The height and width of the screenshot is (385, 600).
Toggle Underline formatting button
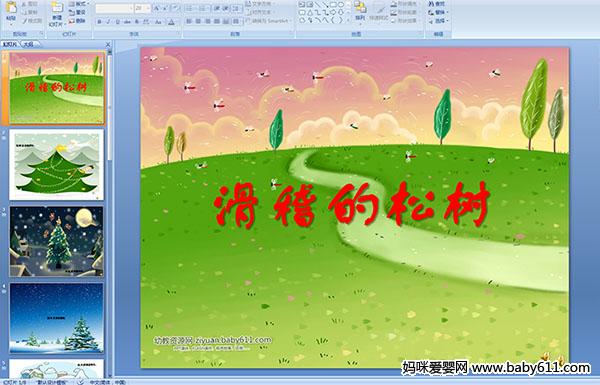[x=117, y=22]
